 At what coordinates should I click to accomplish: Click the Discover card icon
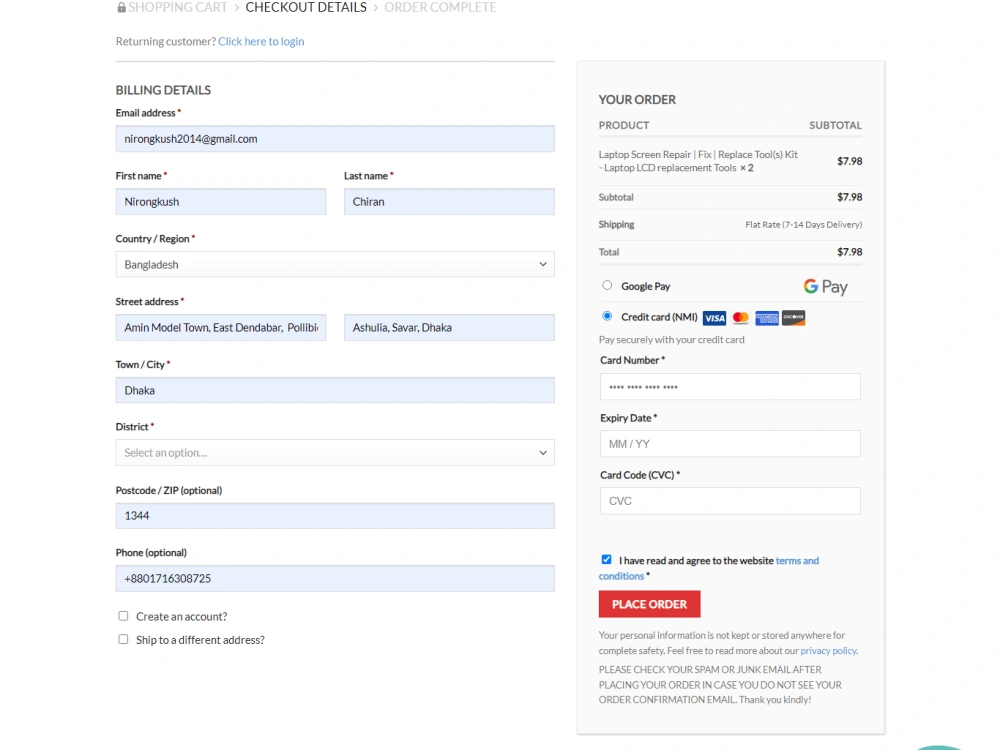click(x=793, y=318)
